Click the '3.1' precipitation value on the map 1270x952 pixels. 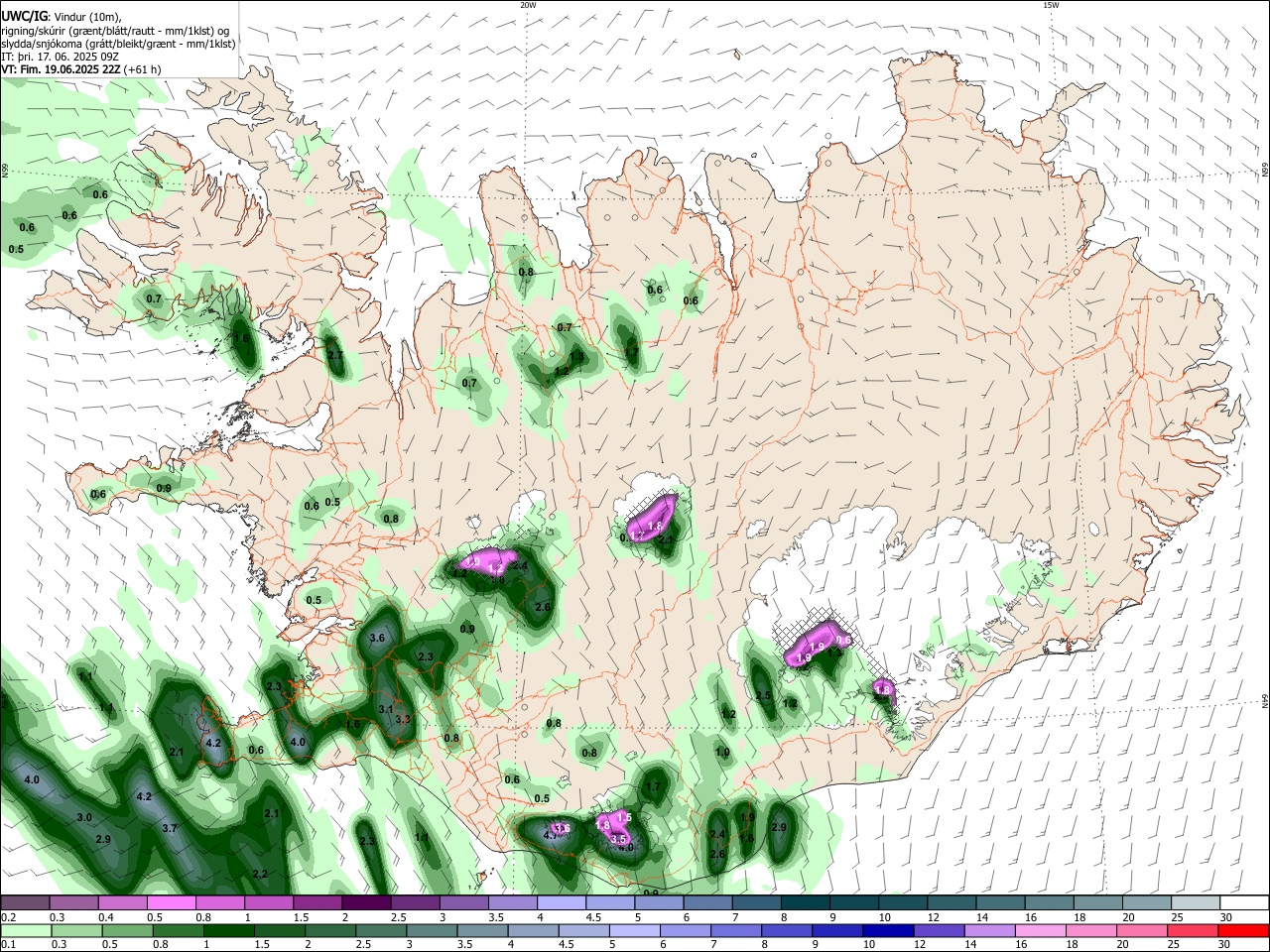(386, 709)
